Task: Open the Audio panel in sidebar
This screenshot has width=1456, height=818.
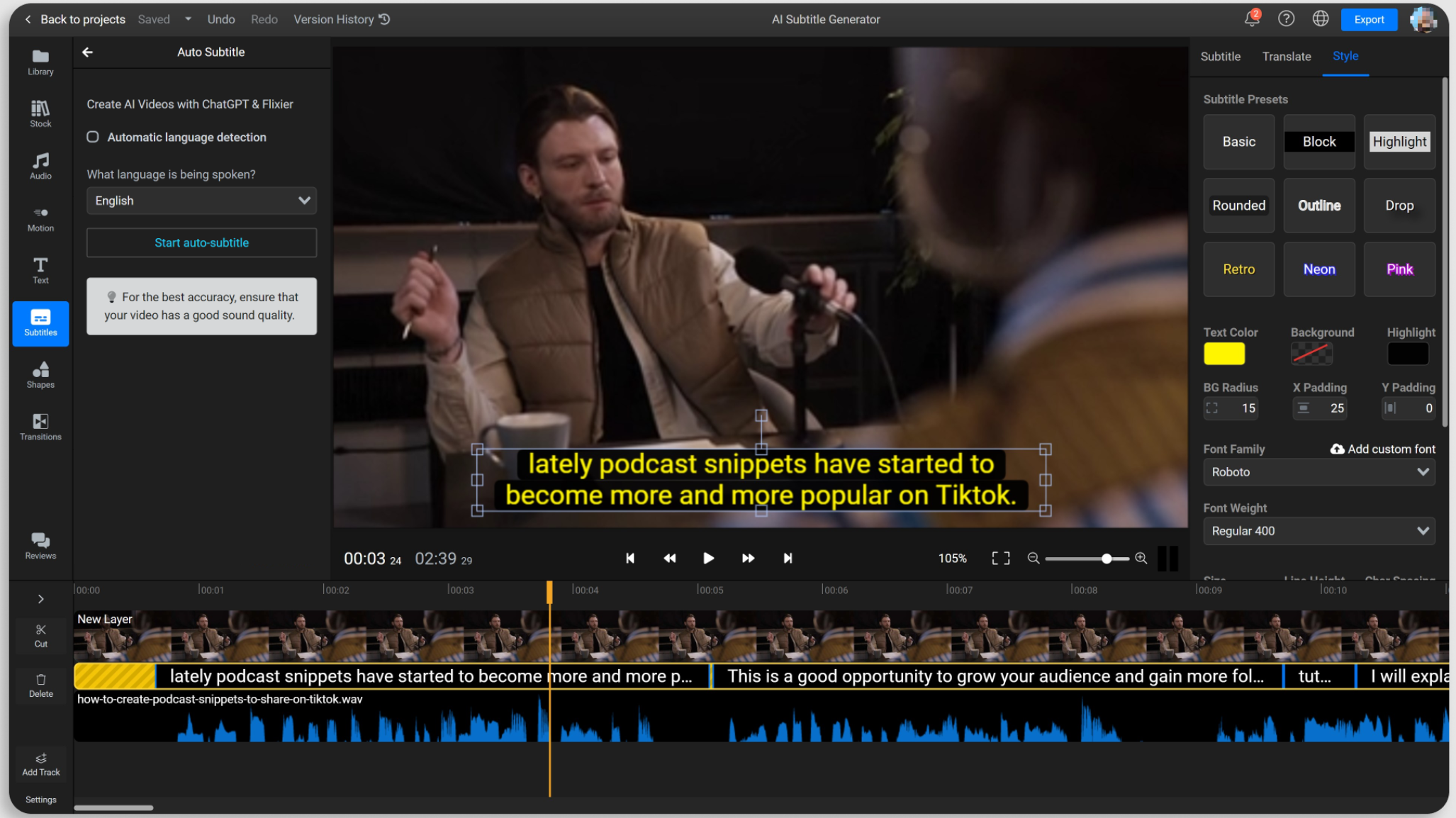Action: (40, 166)
